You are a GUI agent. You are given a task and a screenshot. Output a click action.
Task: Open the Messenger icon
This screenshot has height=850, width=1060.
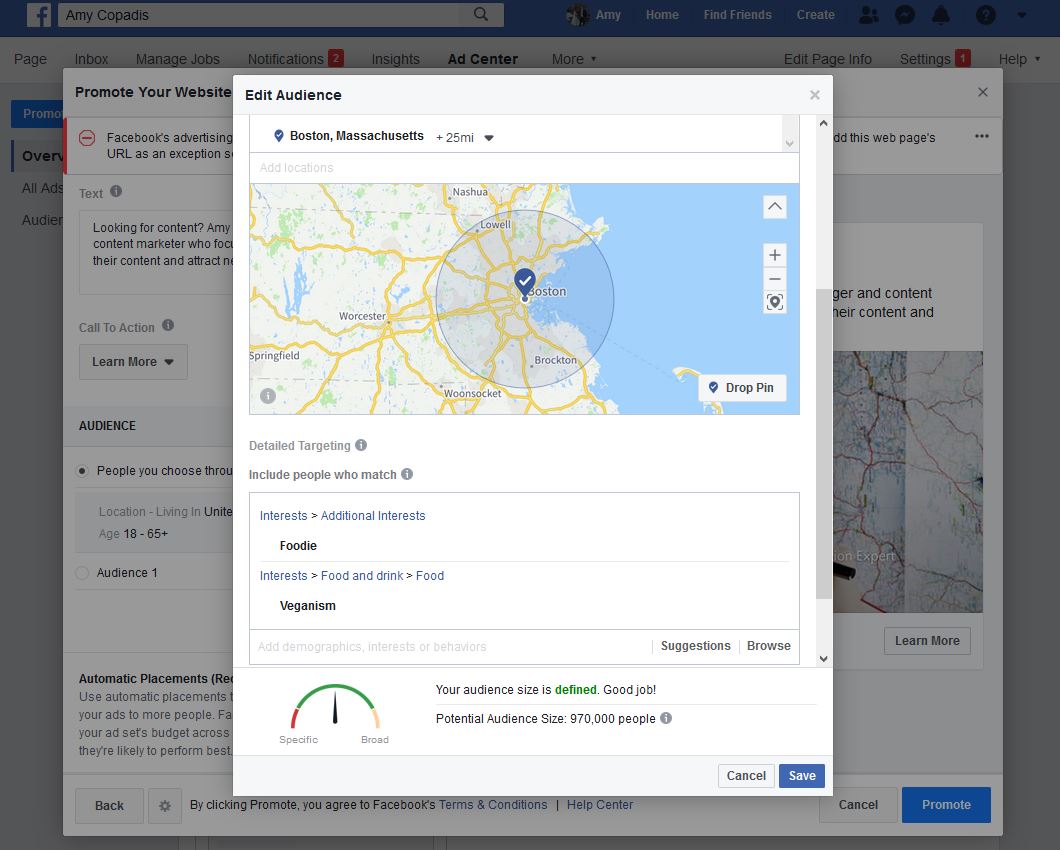click(905, 15)
